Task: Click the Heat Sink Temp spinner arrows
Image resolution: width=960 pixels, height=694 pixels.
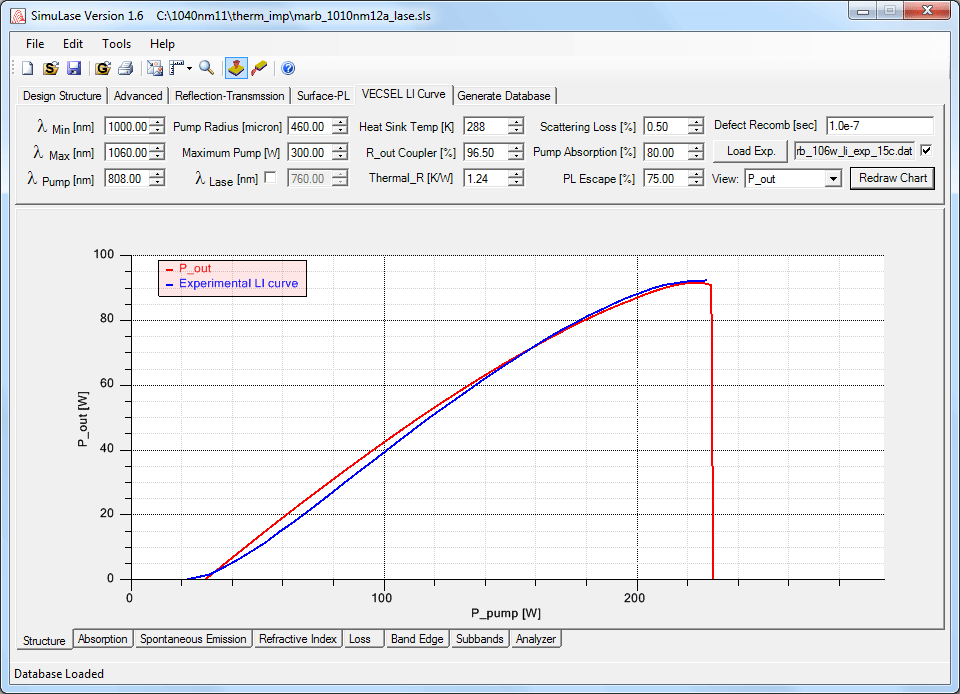Action: [x=516, y=127]
